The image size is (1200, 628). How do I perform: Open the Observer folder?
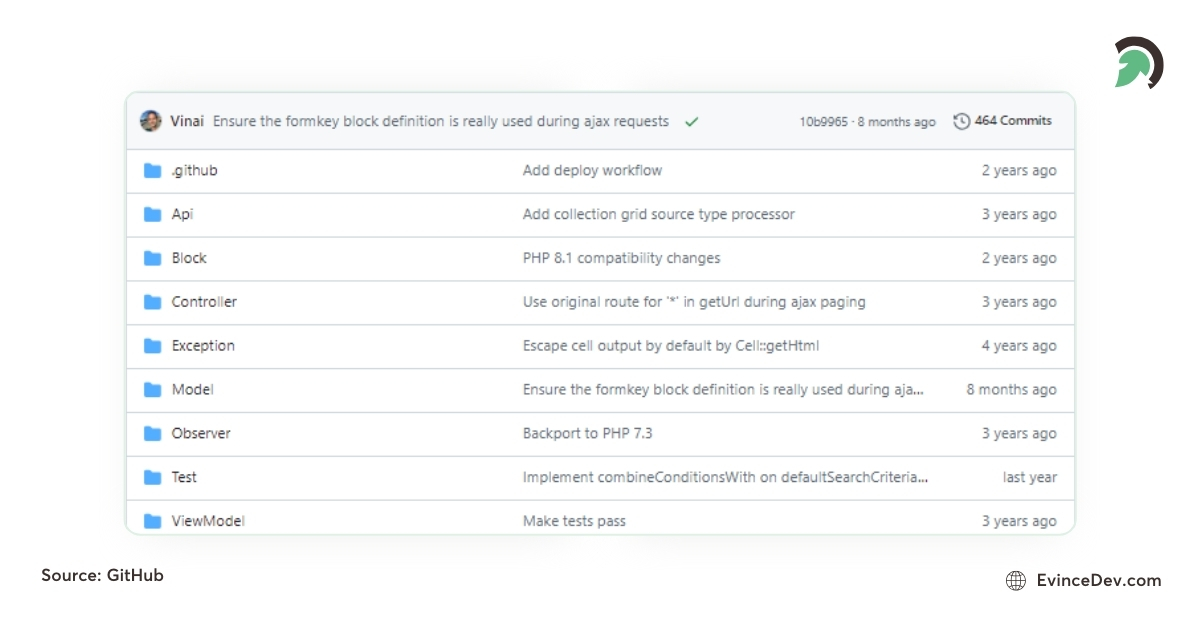click(x=202, y=433)
